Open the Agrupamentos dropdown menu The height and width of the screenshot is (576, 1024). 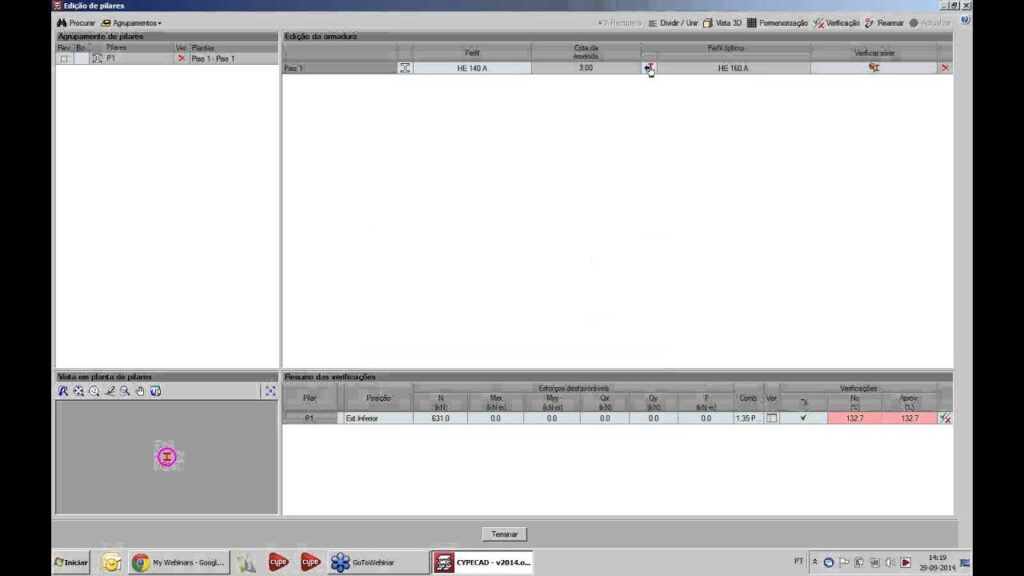pos(130,22)
